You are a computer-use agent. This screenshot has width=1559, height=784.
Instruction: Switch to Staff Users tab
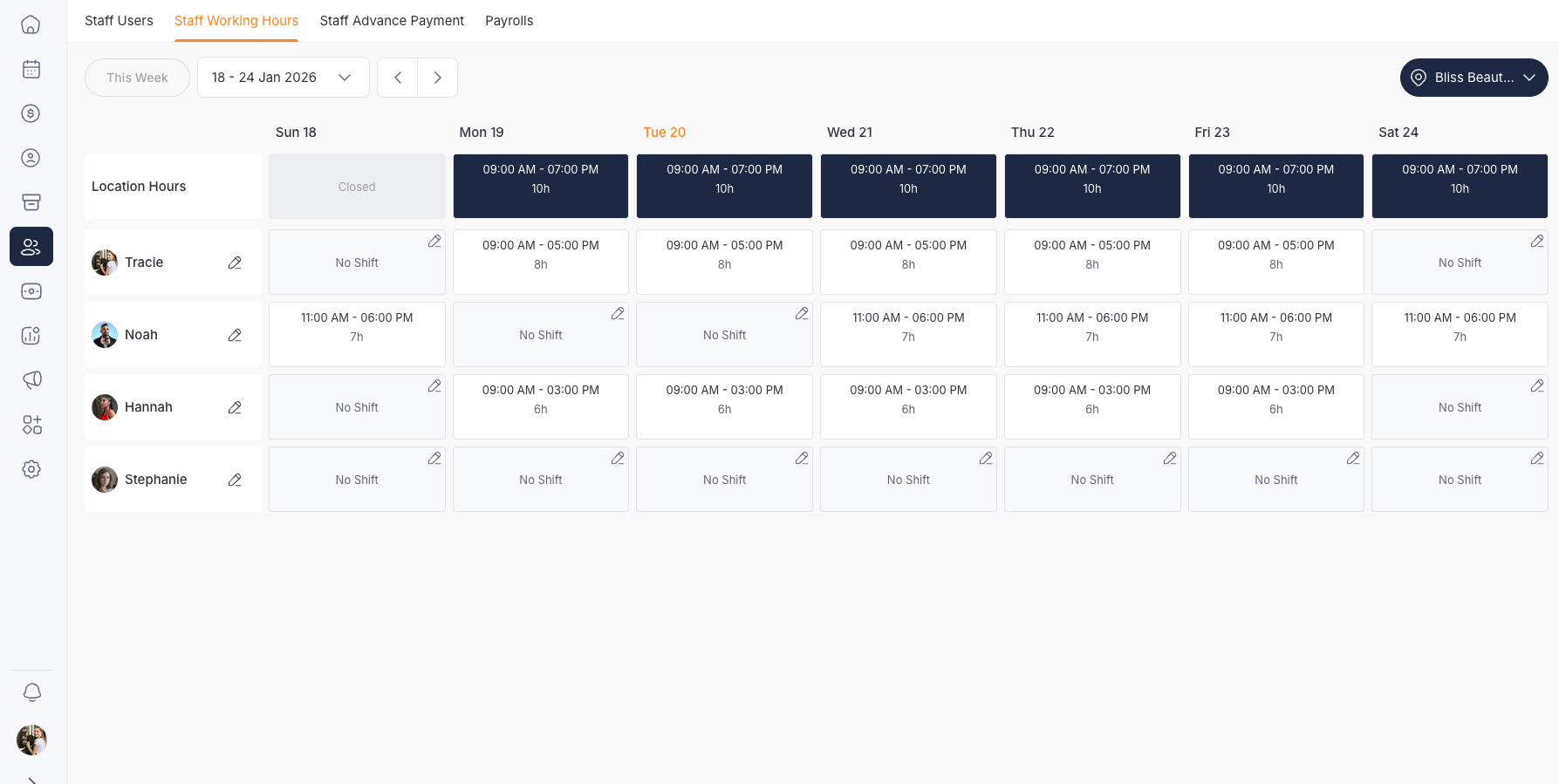[119, 21]
